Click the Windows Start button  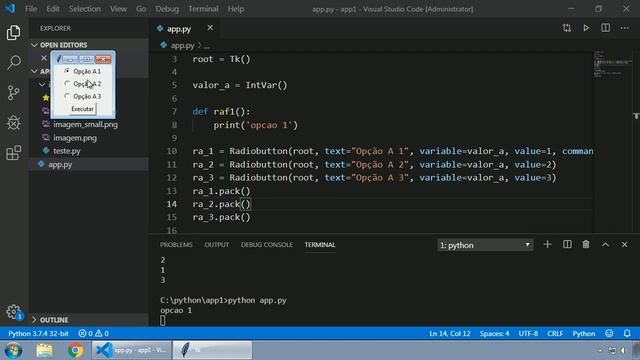[13, 351]
